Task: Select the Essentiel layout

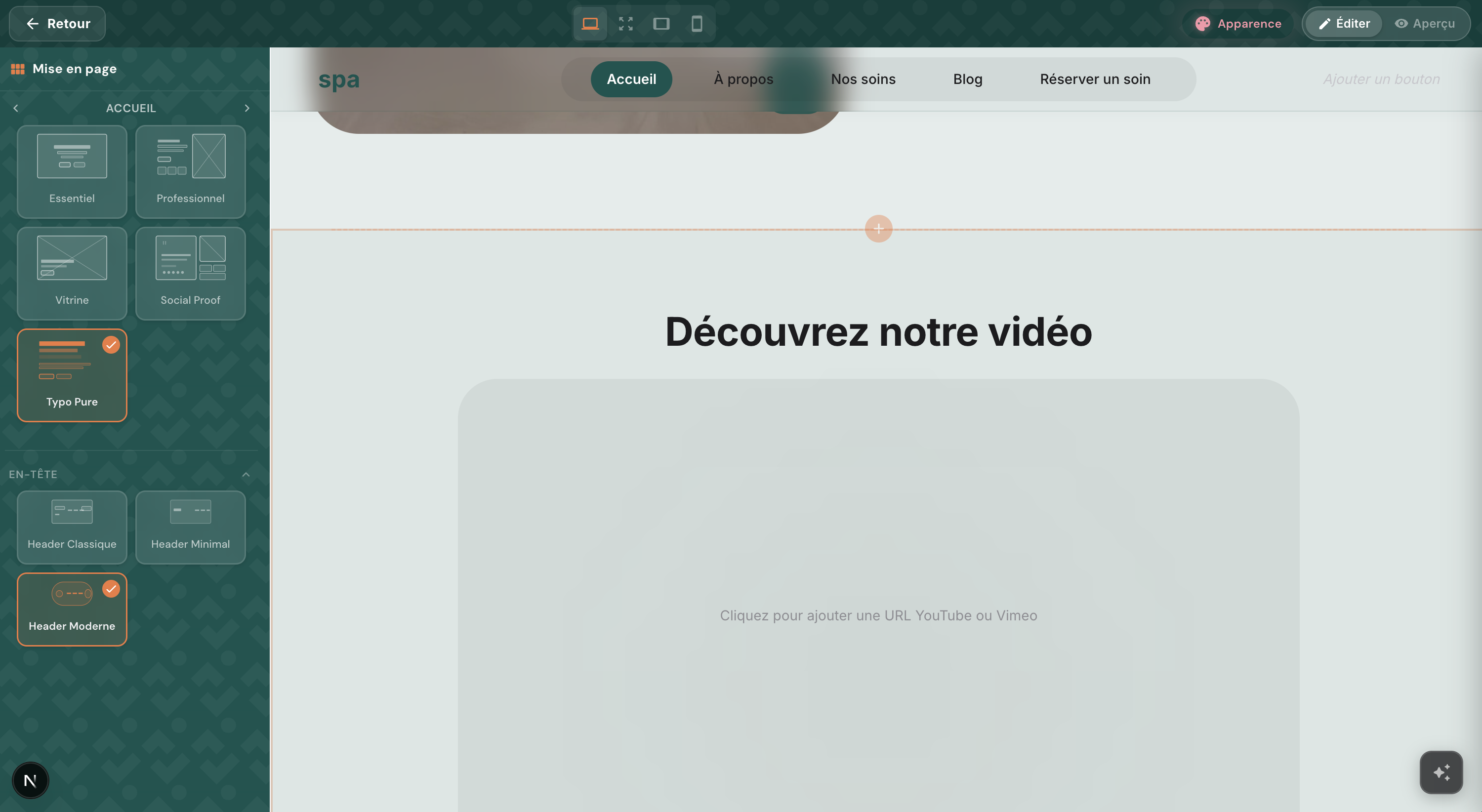Action: click(x=72, y=172)
